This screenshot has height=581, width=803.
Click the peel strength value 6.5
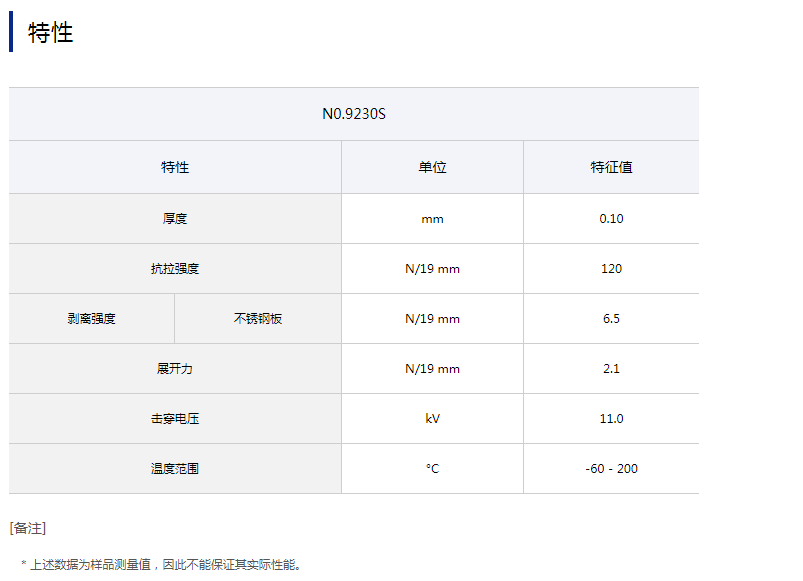pyautogui.click(x=611, y=318)
